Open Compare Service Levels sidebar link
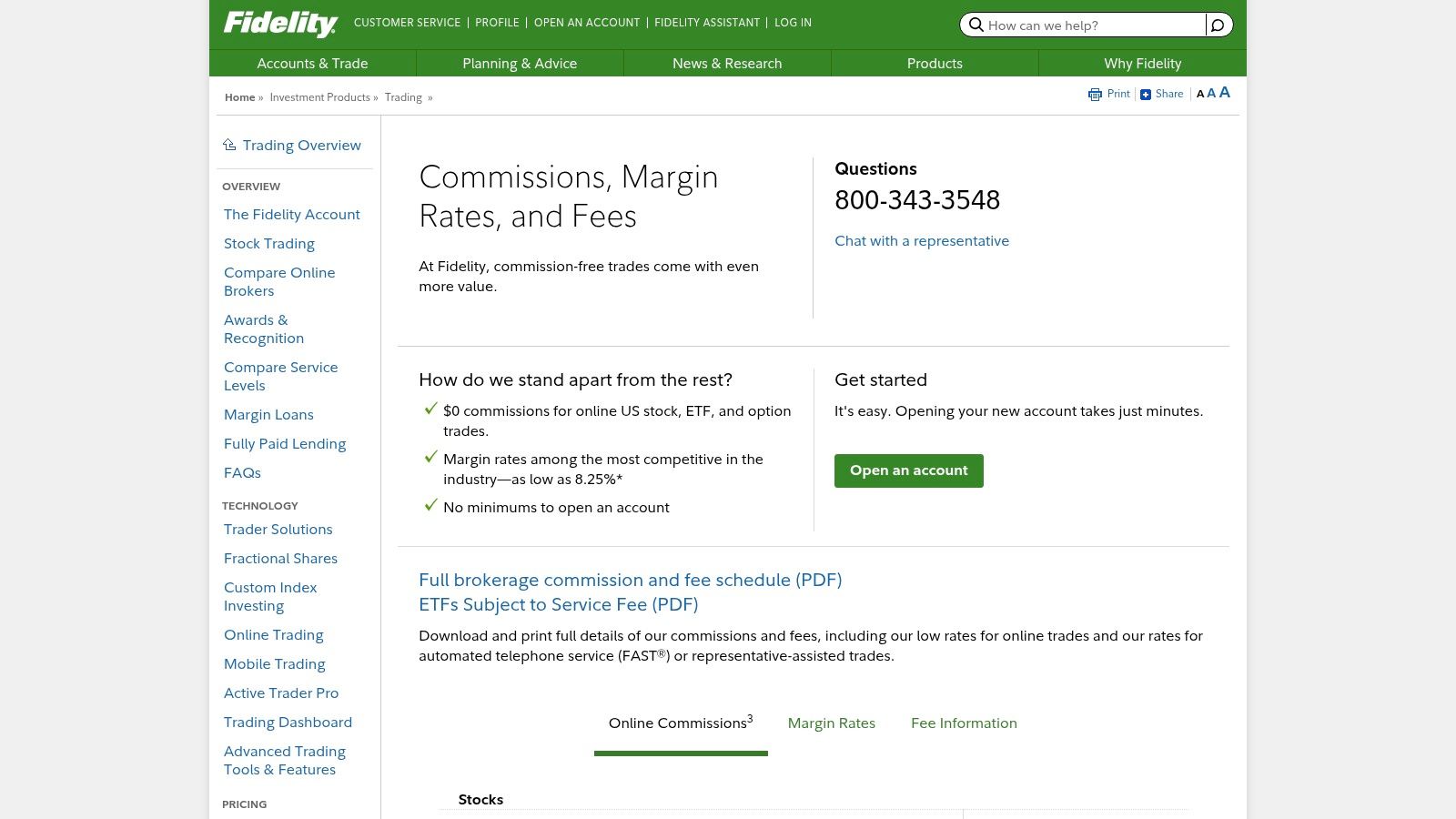Image resolution: width=1456 pixels, height=819 pixels. [x=280, y=376]
